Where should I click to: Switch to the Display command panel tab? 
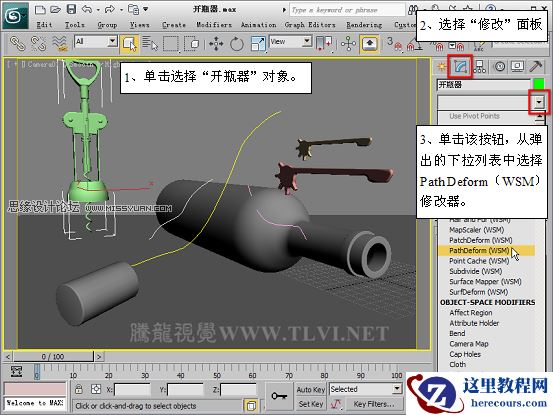tap(517, 66)
